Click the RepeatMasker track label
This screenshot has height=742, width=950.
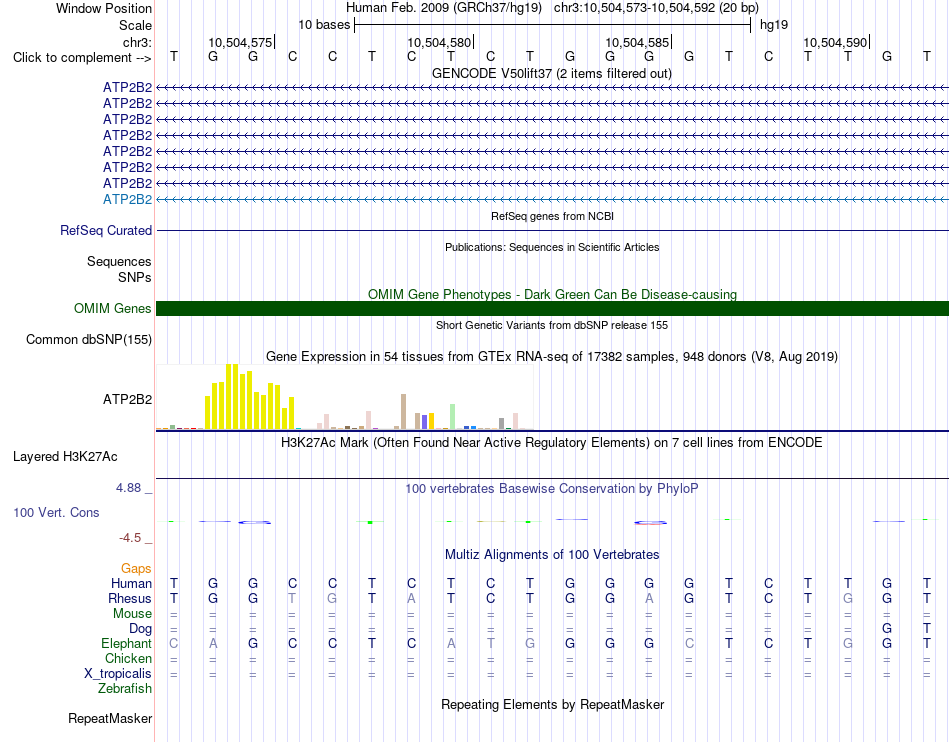tap(110, 719)
